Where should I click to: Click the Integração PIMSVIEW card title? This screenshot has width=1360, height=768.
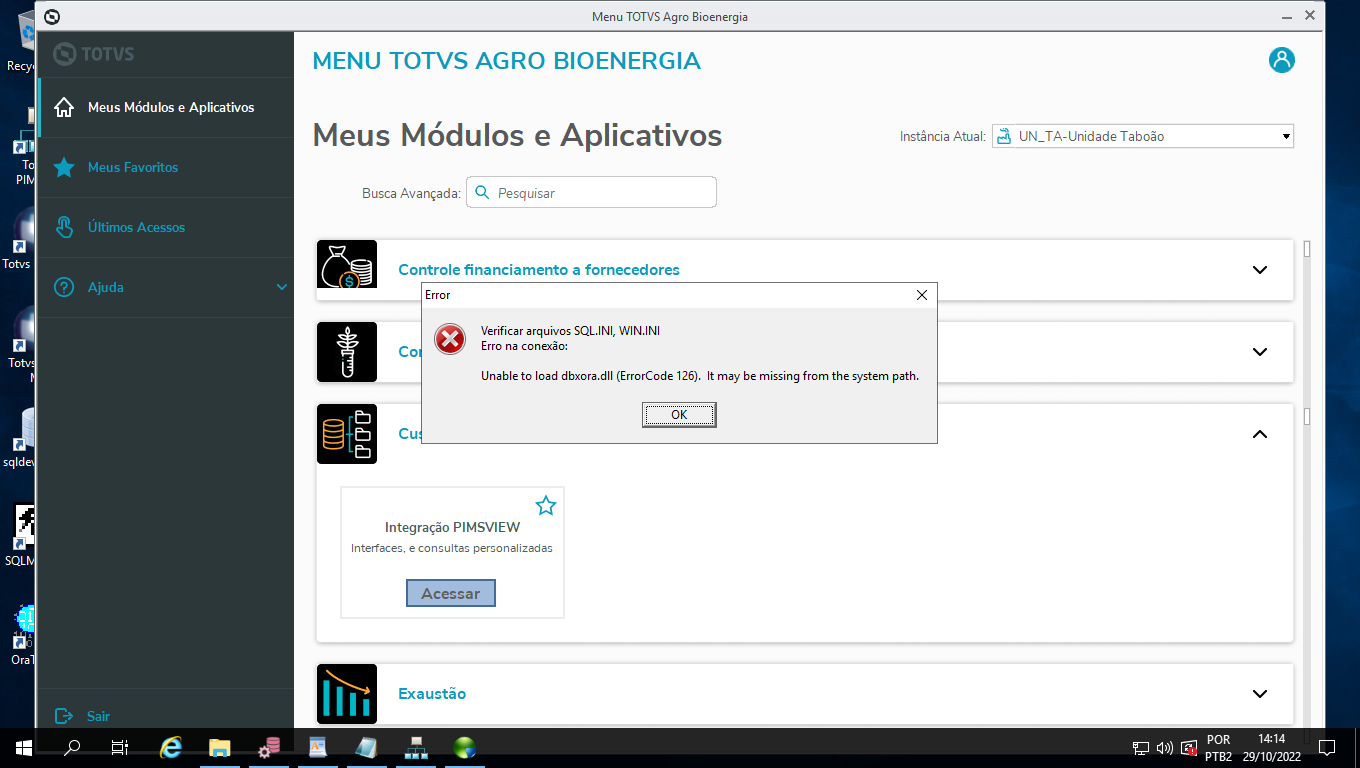[452, 527]
